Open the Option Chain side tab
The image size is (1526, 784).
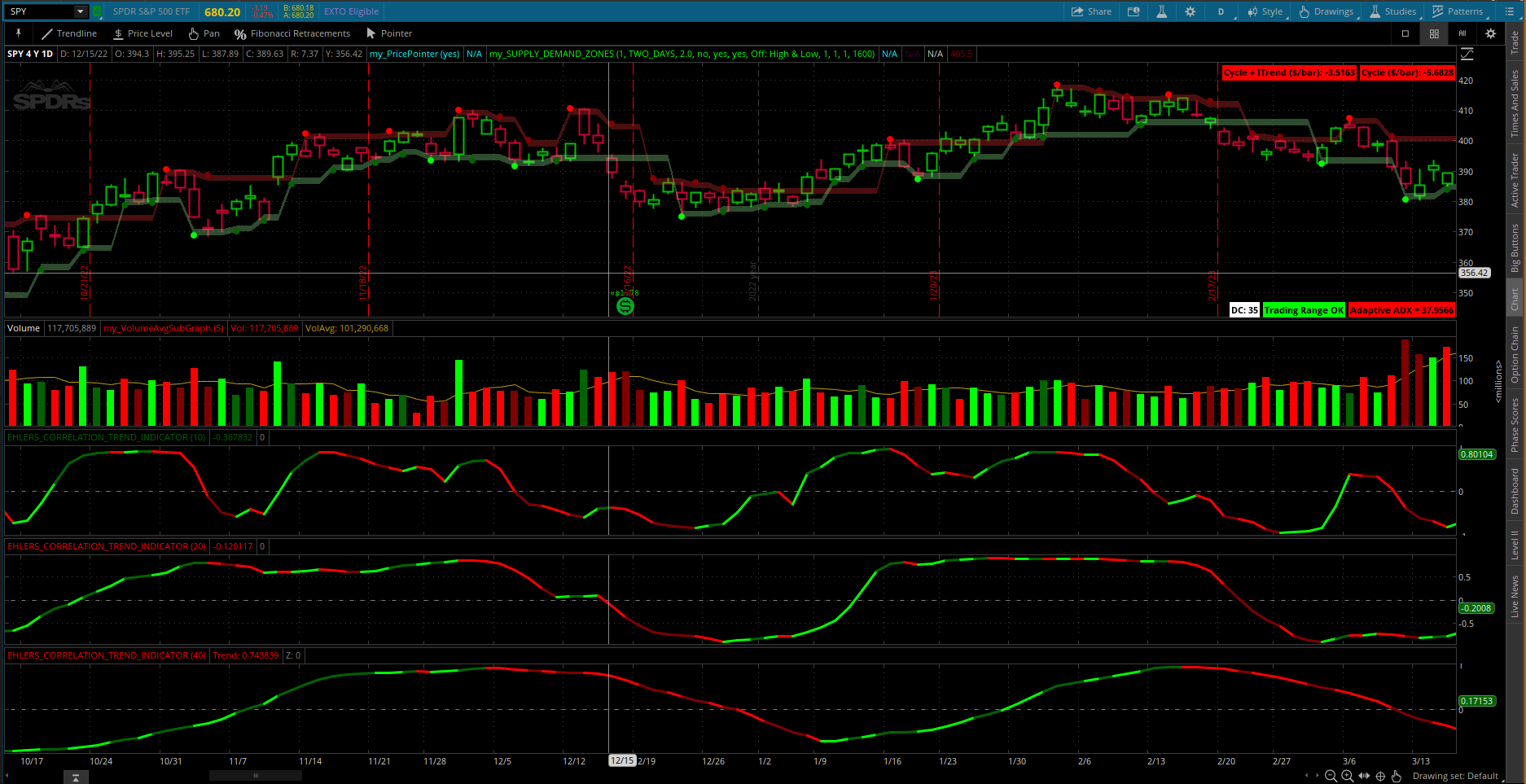tap(1515, 354)
